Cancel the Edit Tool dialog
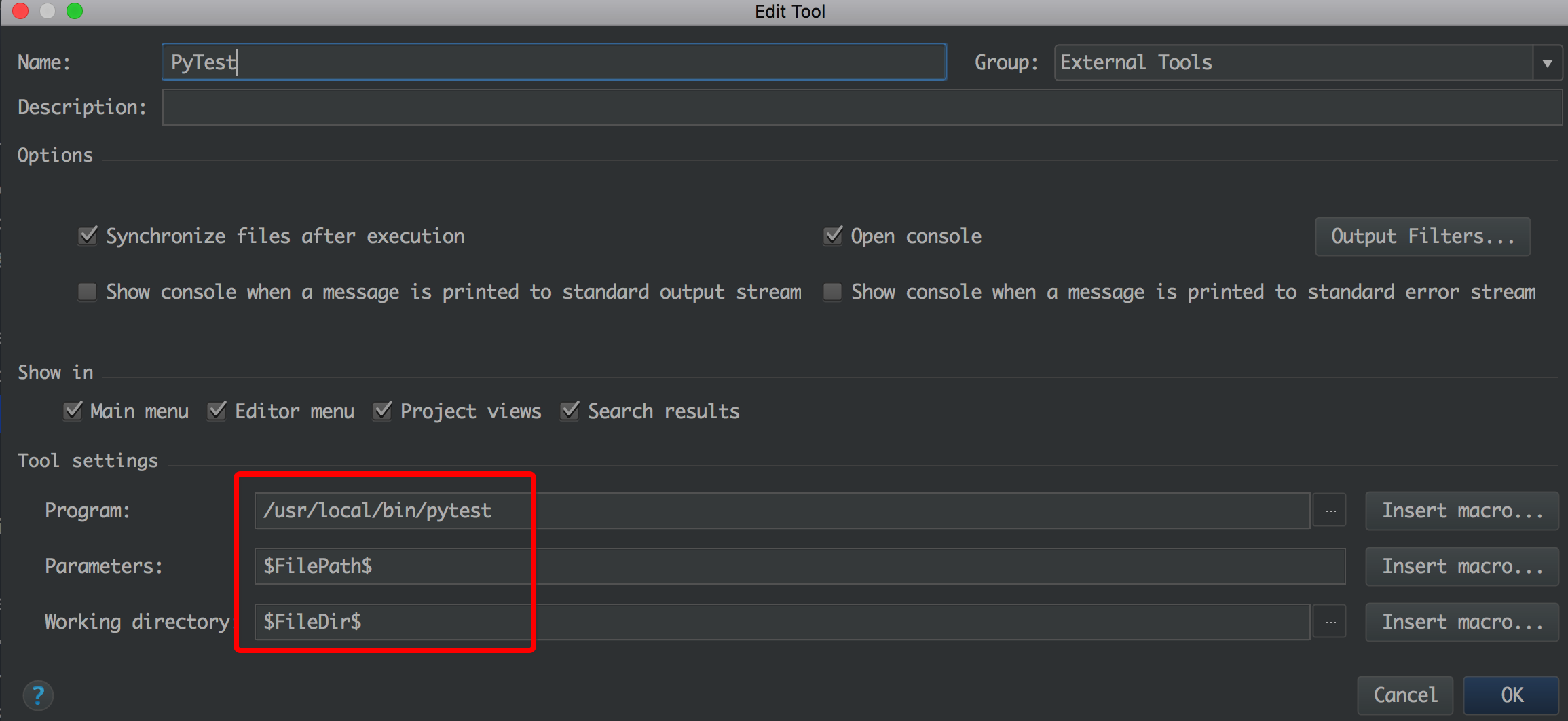 (x=1404, y=695)
